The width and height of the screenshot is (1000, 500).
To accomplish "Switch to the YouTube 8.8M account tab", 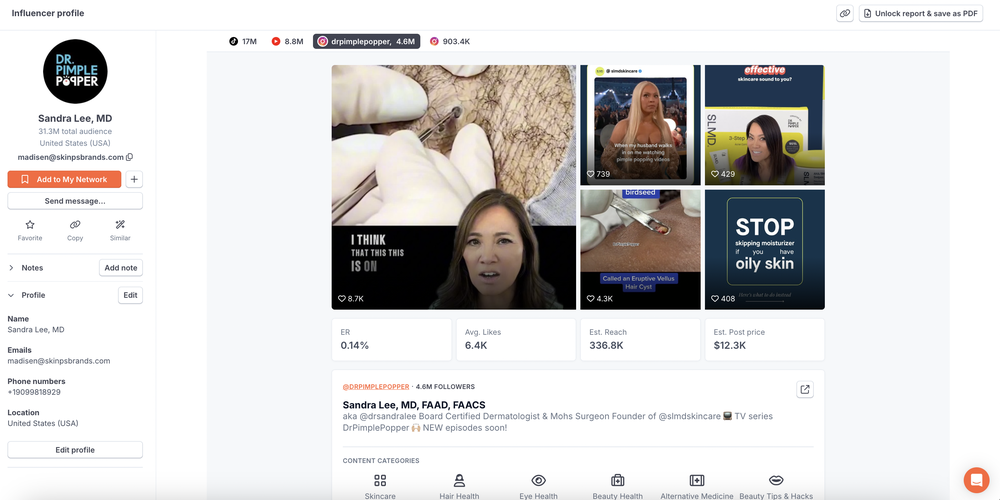I will pos(287,41).
